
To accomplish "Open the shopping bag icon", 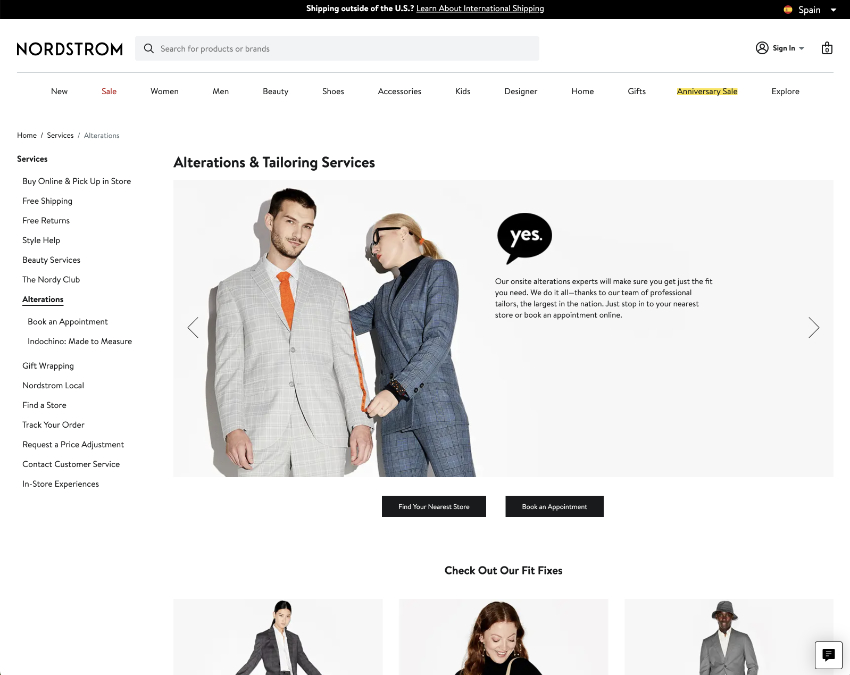I will pos(827,48).
